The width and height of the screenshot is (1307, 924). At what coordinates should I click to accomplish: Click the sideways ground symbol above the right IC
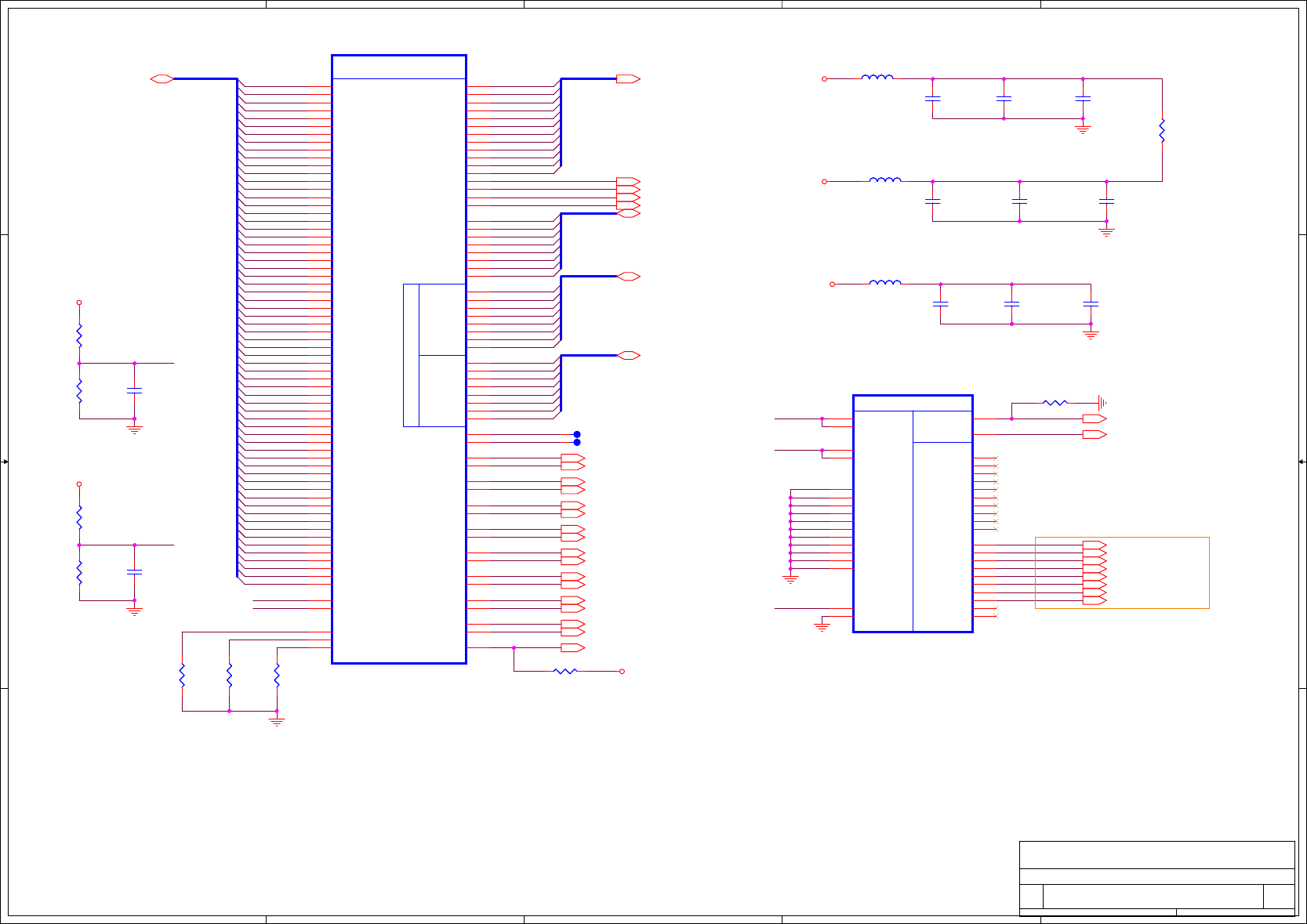point(1102,403)
